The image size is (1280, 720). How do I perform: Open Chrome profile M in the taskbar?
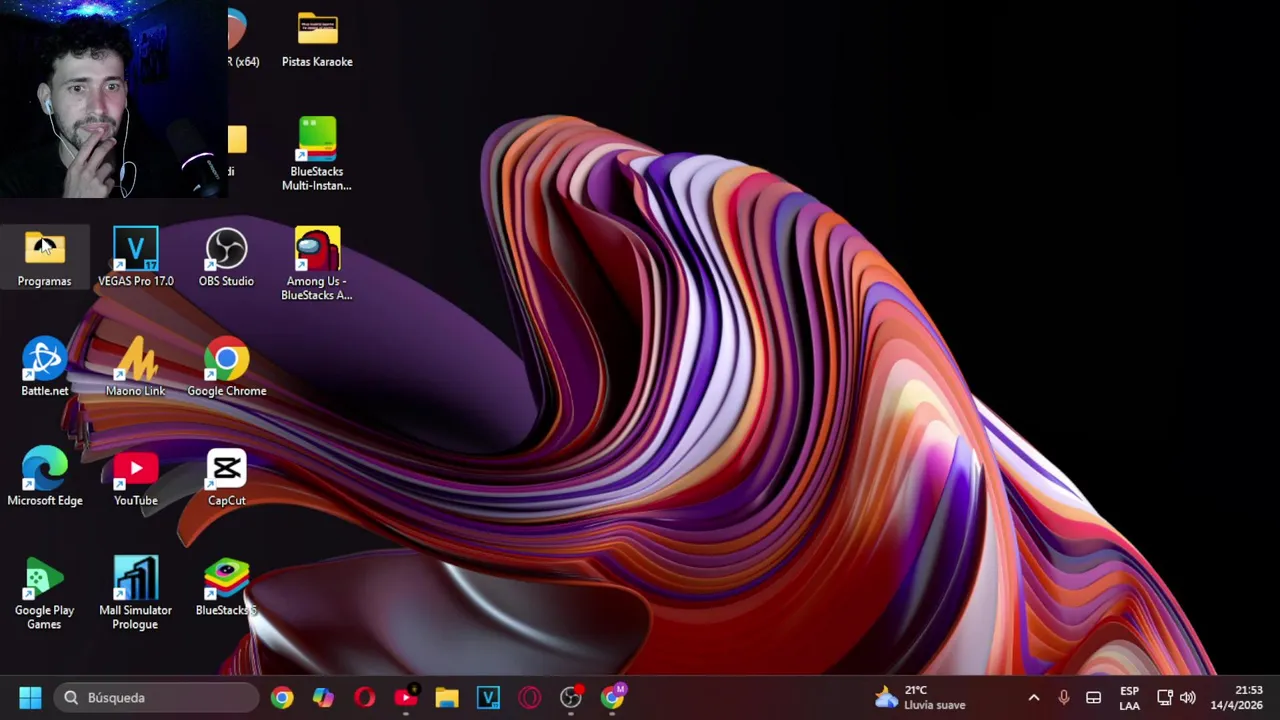coord(612,697)
